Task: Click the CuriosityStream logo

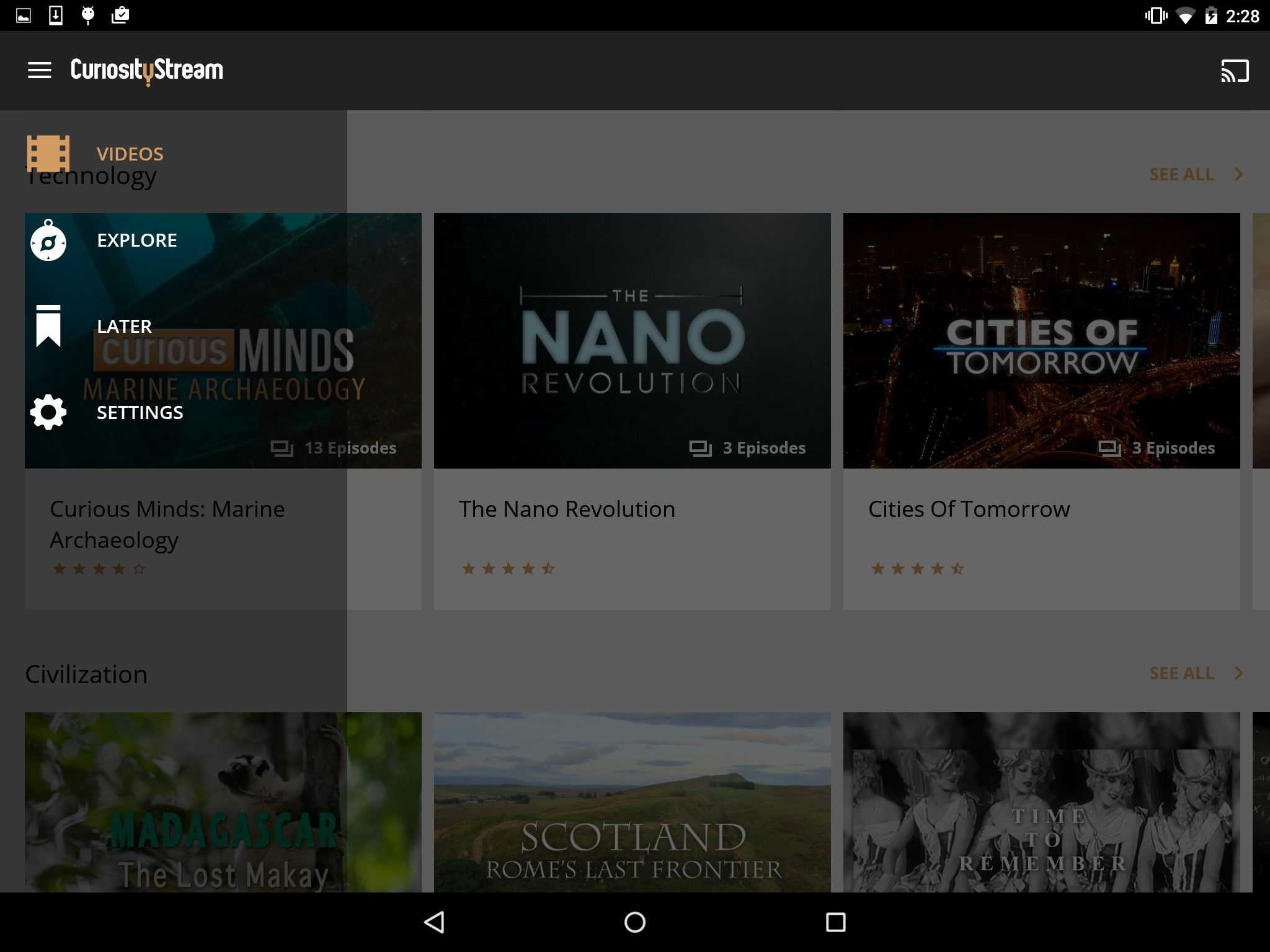Action: [x=147, y=70]
